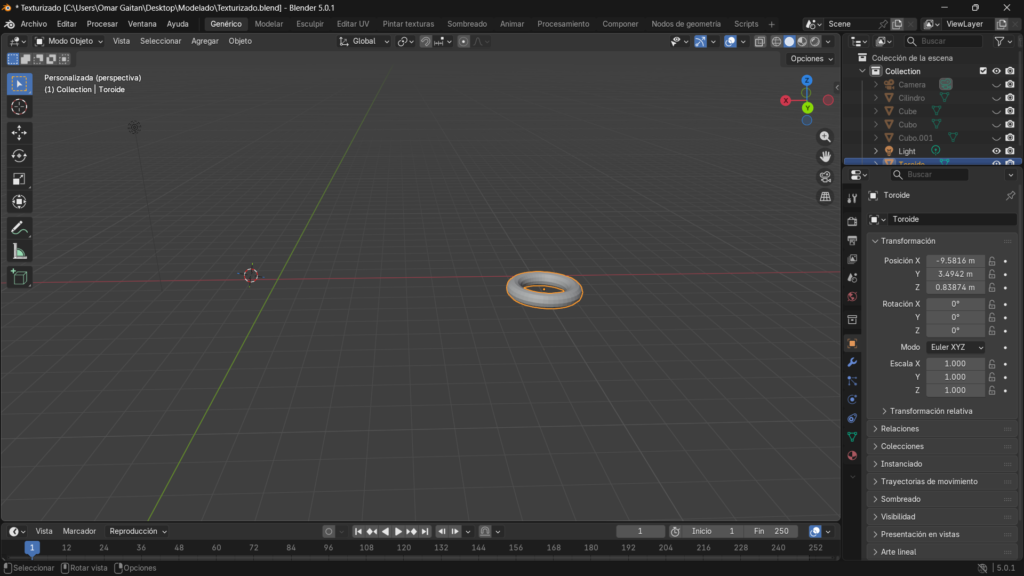Open the Procesar menu
The height and width of the screenshot is (576, 1024).
pyautogui.click(x=102, y=23)
